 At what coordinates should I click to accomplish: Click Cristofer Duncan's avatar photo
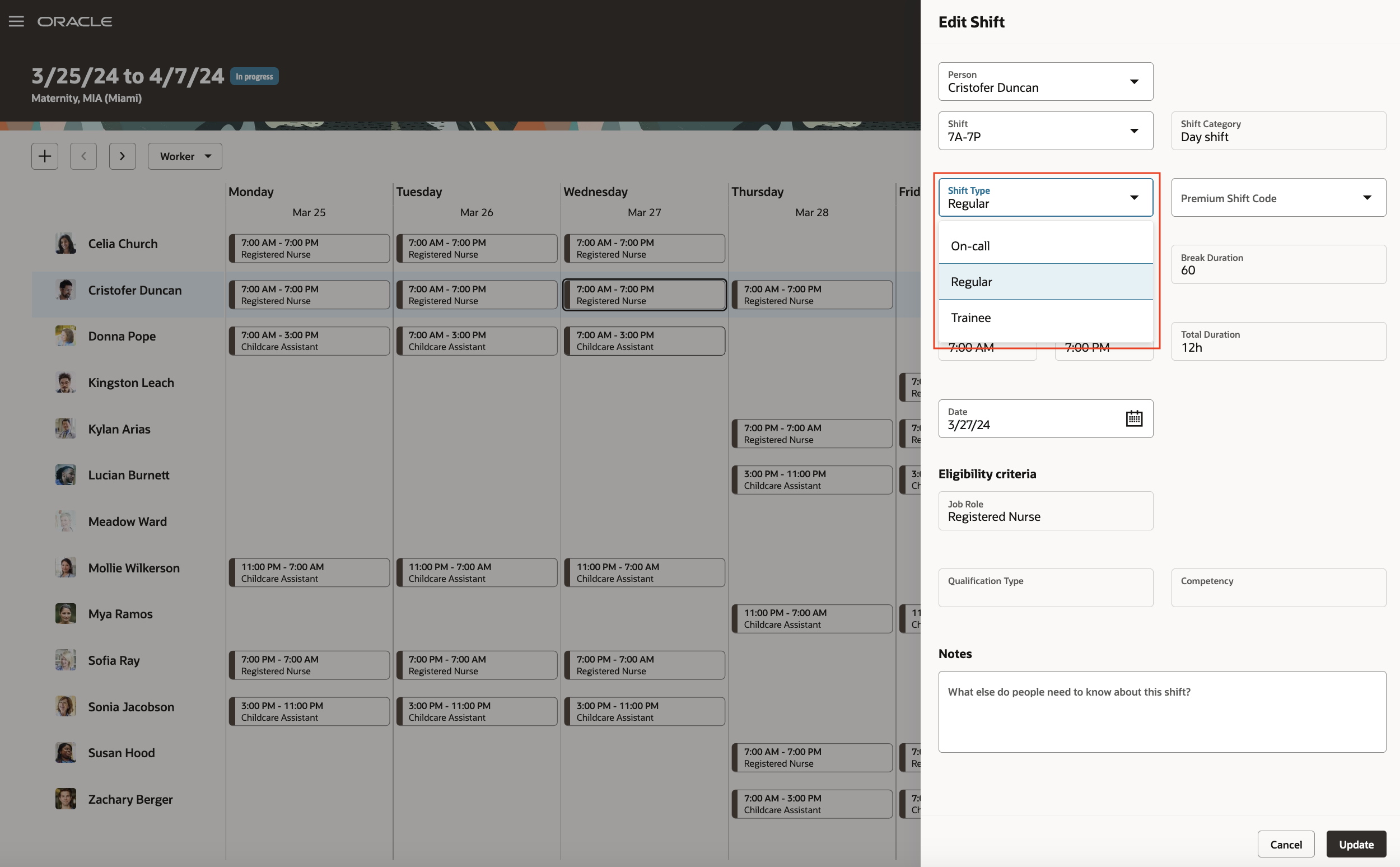[x=66, y=290]
